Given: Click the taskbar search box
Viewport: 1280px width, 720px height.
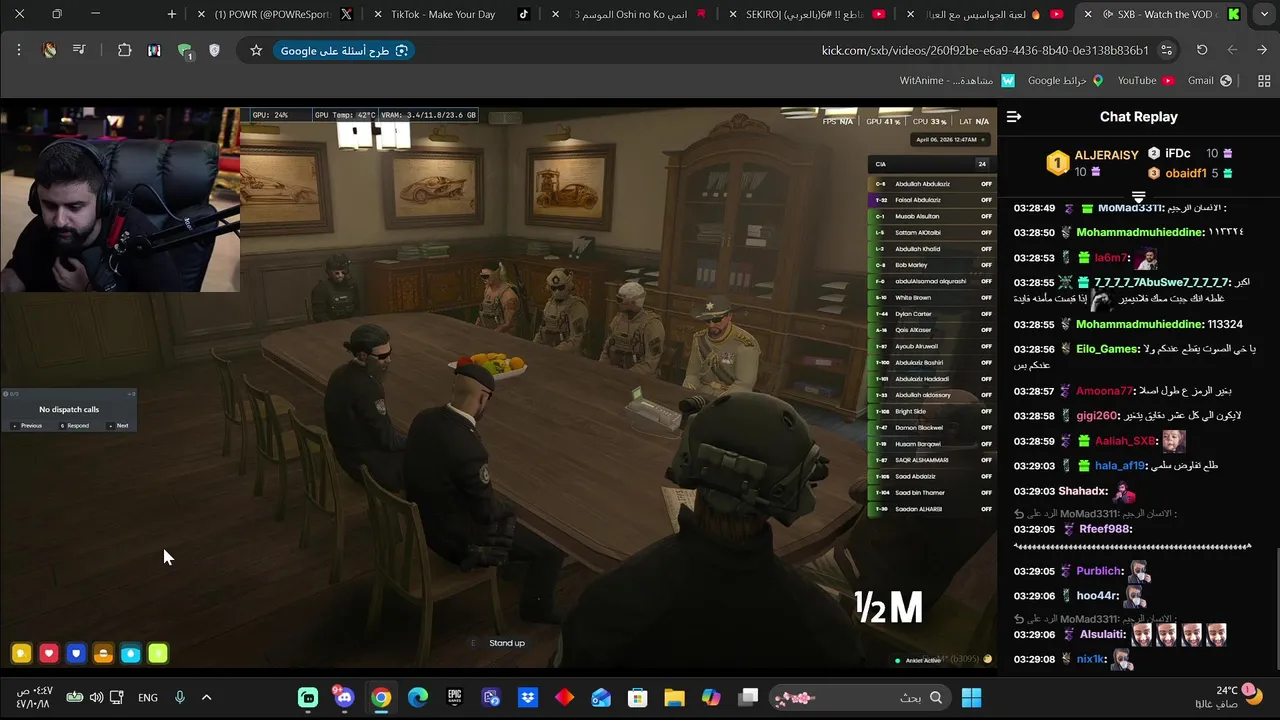Looking at the screenshot, I should (x=858, y=697).
